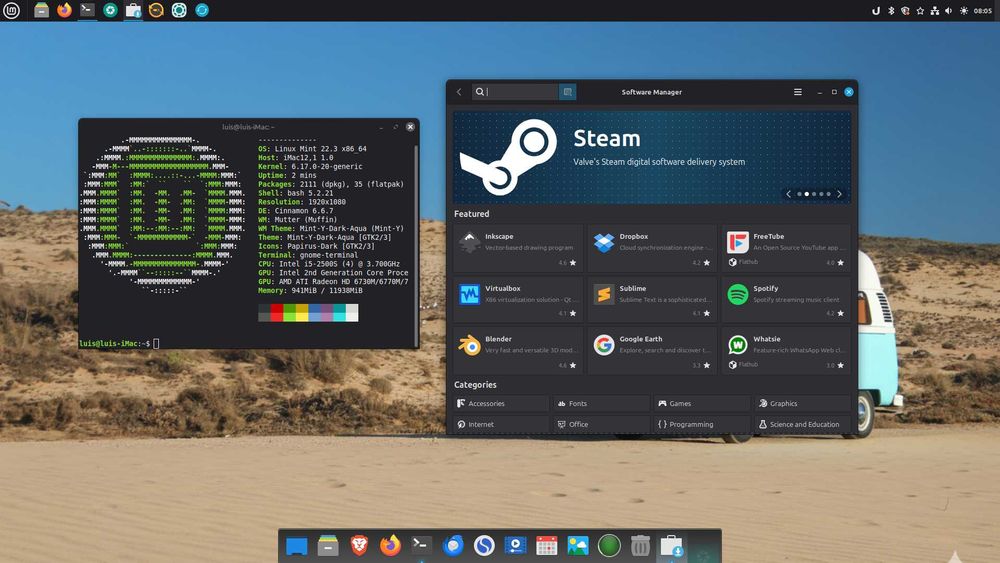Click red color block in neofetch palette
1000x563 pixels.
click(x=277, y=312)
